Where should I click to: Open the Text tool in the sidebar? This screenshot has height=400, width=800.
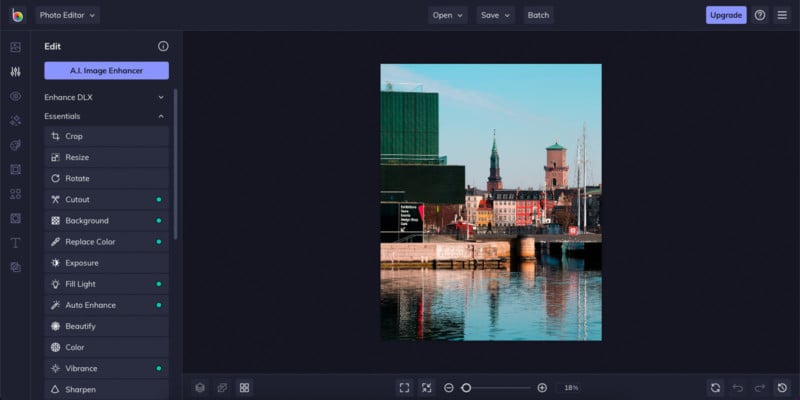click(x=15, y=243)
